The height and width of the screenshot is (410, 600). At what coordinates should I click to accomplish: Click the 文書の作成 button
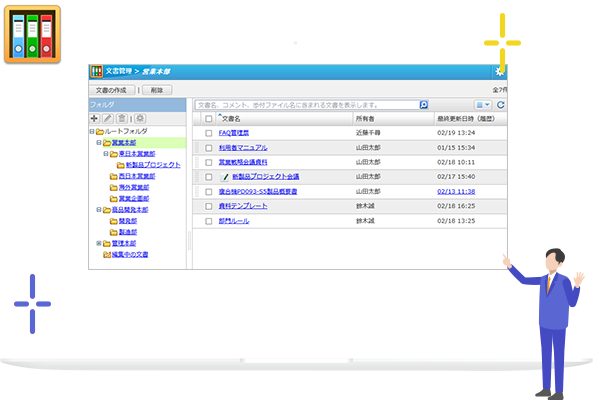coord(113,89)
